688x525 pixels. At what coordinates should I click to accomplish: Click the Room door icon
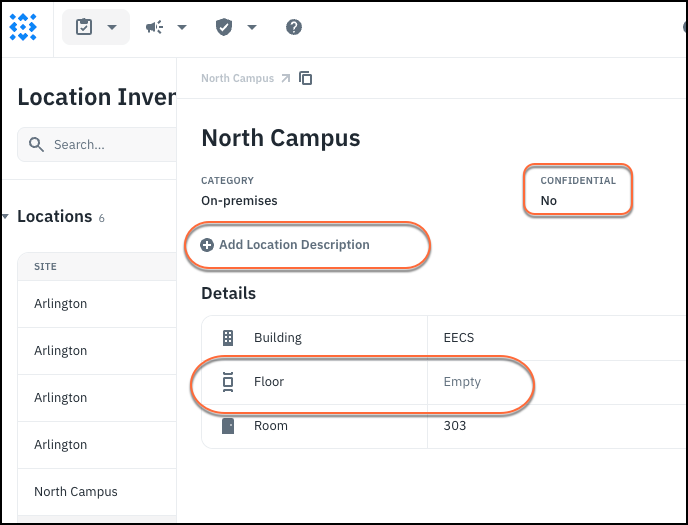coord(228,426)
